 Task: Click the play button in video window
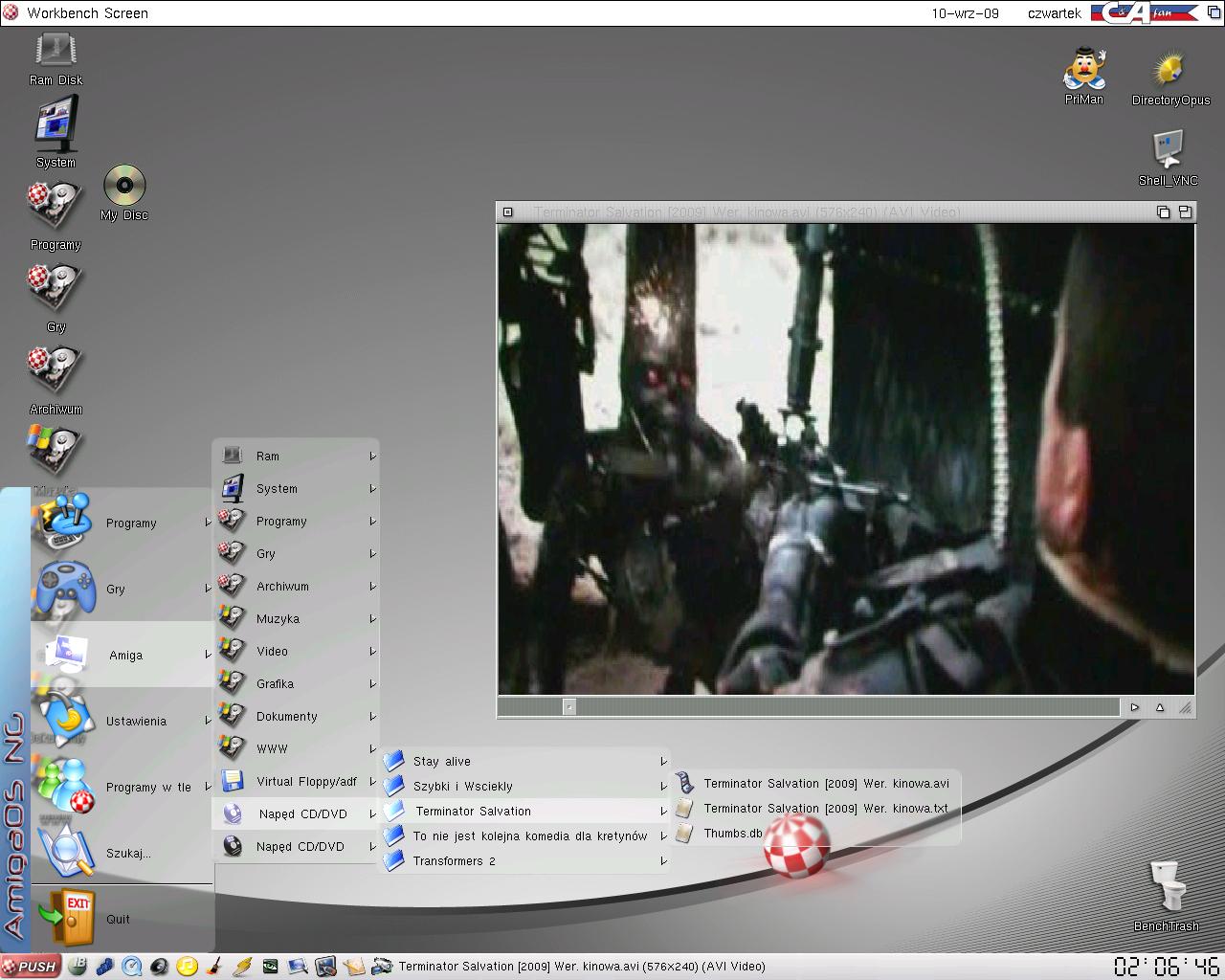1134,707
